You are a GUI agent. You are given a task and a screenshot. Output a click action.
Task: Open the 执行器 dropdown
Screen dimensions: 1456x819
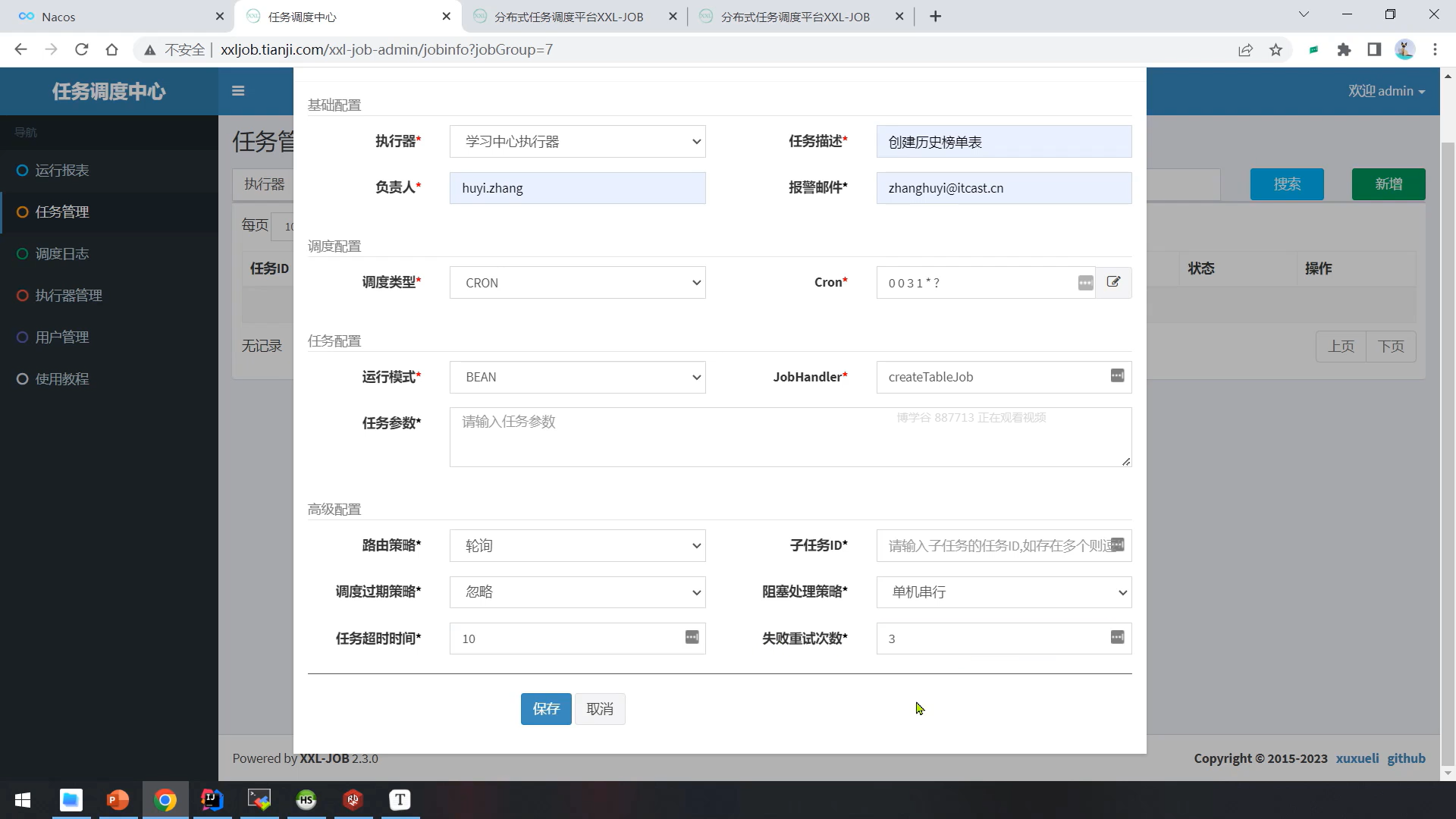tap(577, 142)
